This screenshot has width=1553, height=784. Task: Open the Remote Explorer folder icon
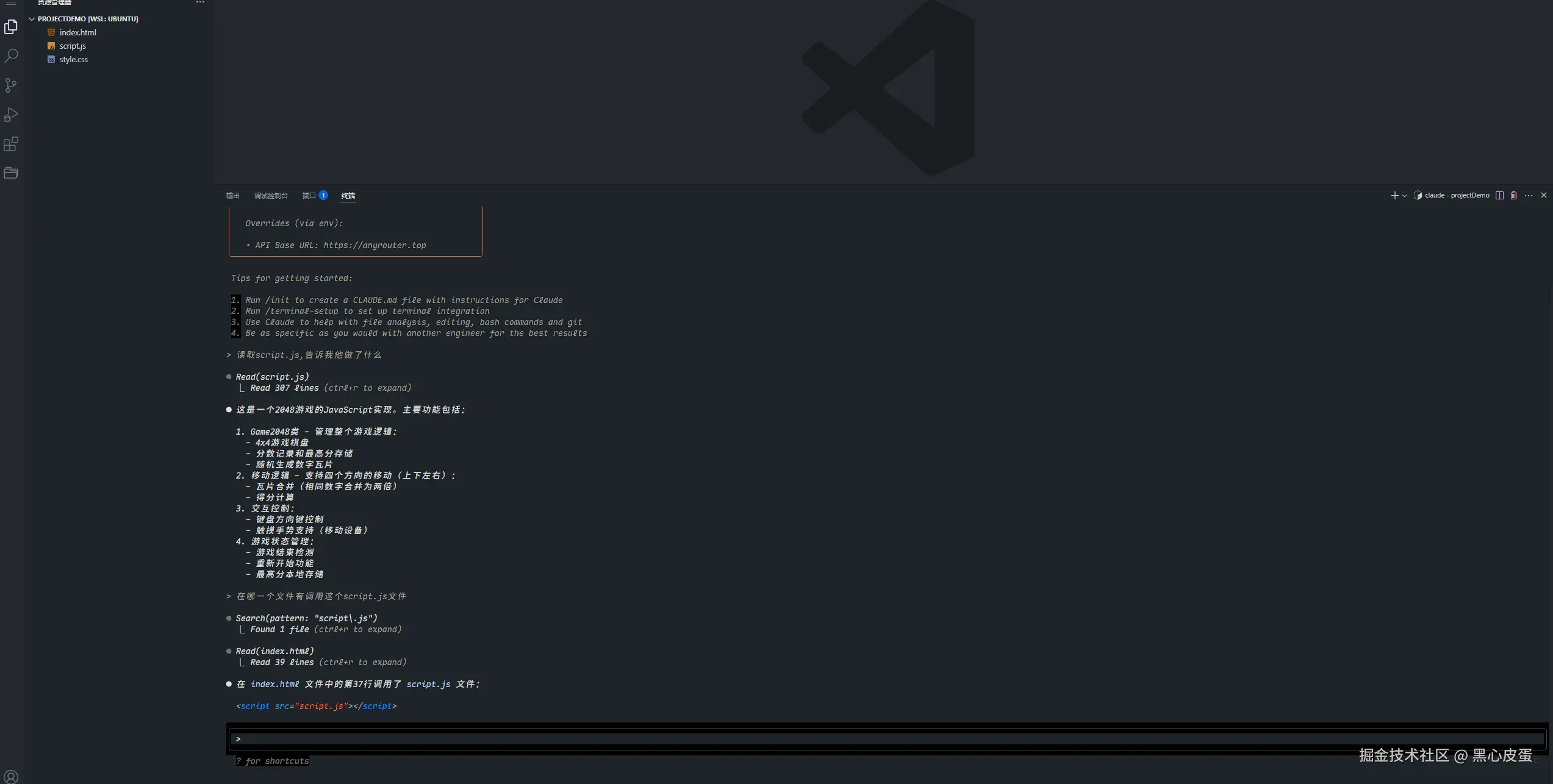pos(11,173)
